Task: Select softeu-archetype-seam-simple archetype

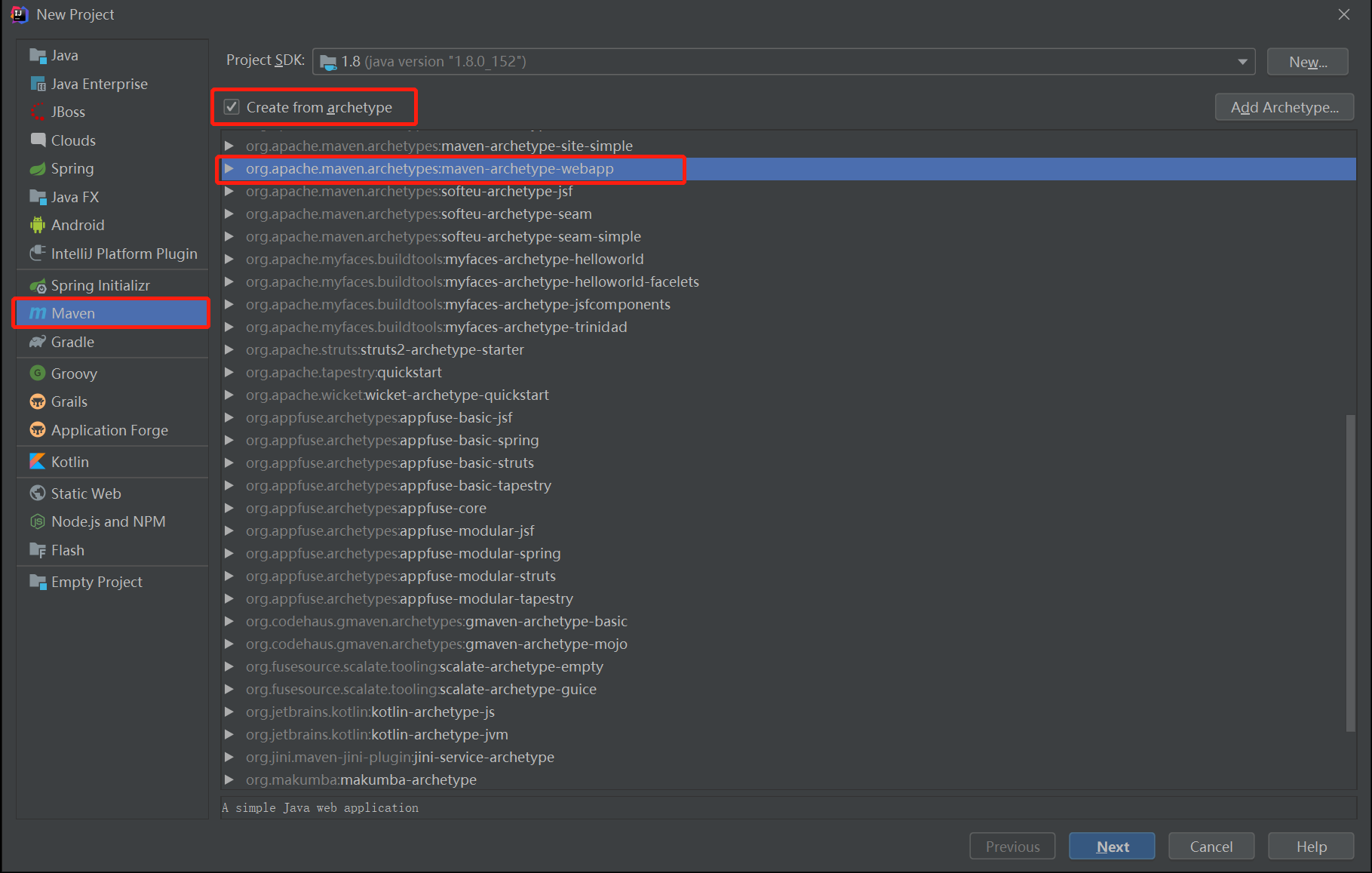Action: pos(787,236)
